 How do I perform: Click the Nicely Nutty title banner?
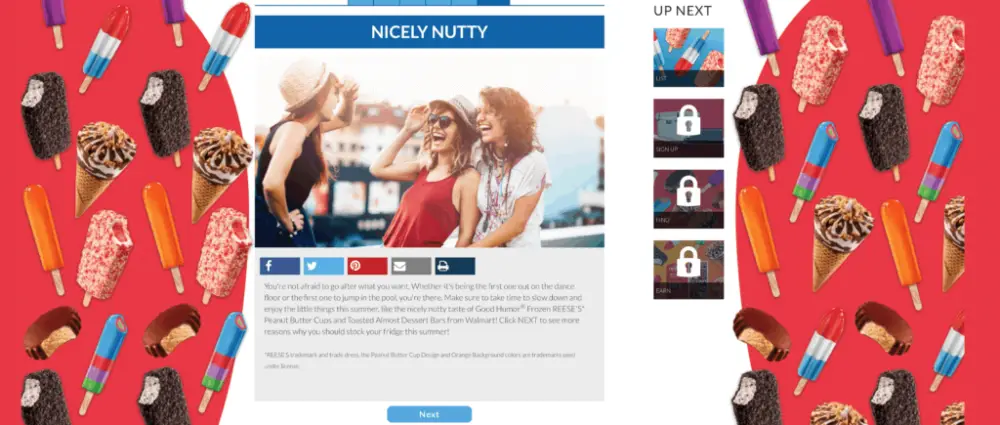(429, 32)
